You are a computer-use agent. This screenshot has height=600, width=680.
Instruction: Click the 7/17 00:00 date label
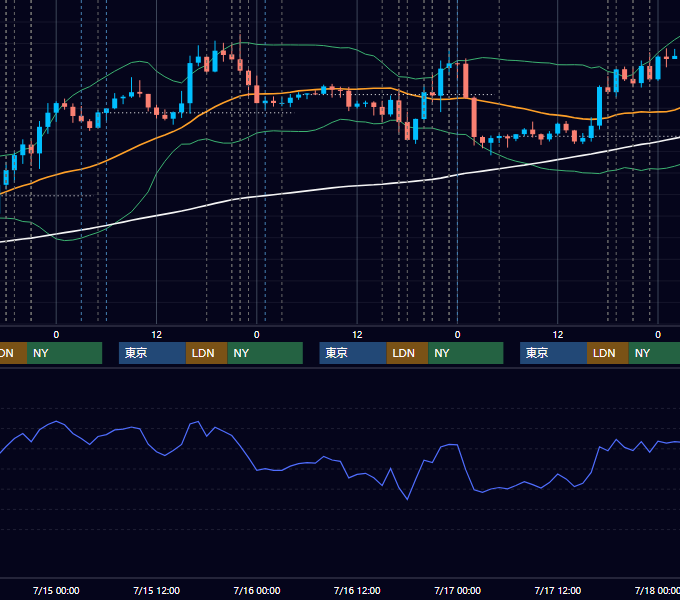458,590
